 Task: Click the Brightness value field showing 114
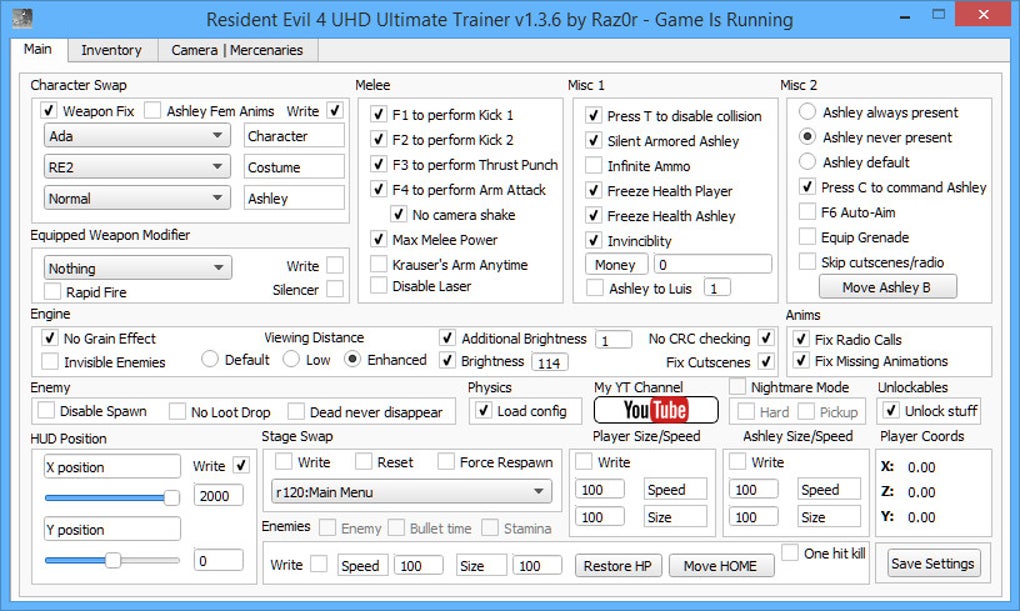550,362
